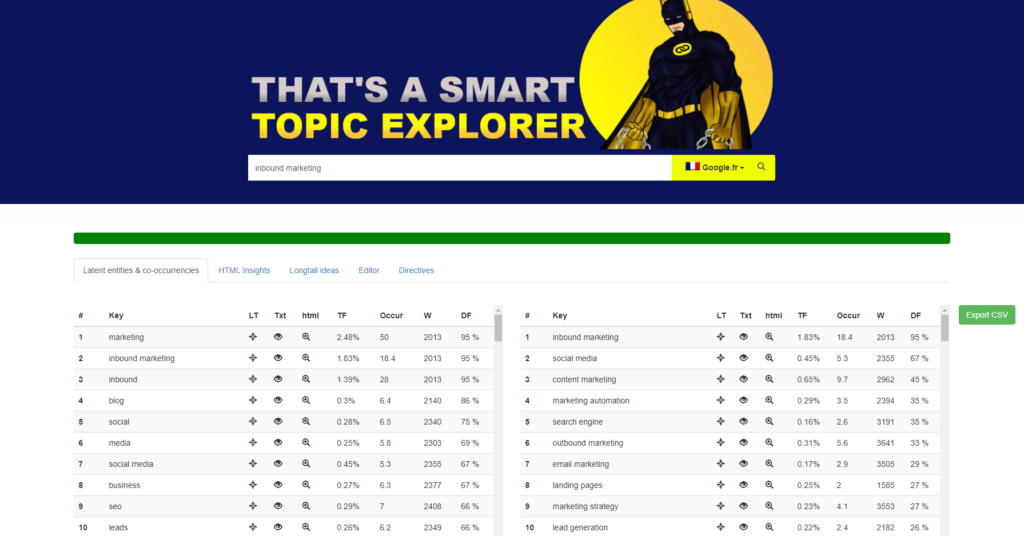Click the 'leads' keyword cell
The height and width of the screenshot is (536, 1024).
pyautogui.click(x=118, y=528)
